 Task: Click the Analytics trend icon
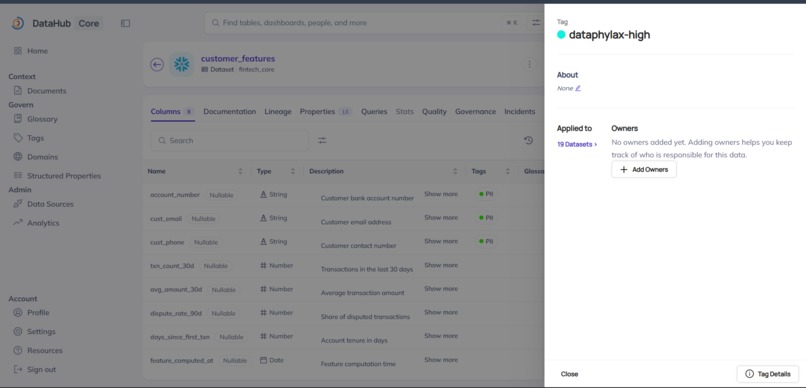[18, 223]
